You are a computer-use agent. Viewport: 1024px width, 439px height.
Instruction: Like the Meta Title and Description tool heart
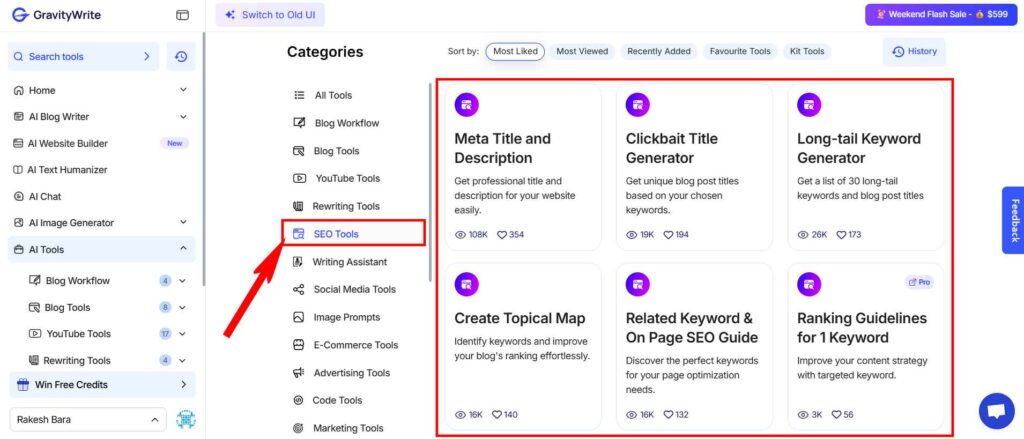502,235
